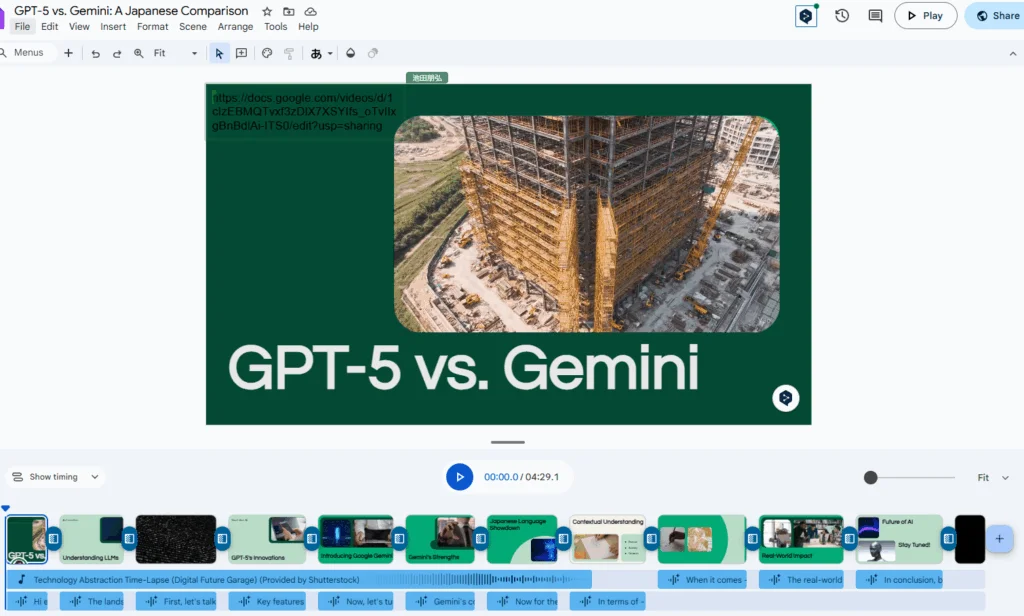Select the text box tool
Screen dimensions: 1024x616
coord(241,54)
